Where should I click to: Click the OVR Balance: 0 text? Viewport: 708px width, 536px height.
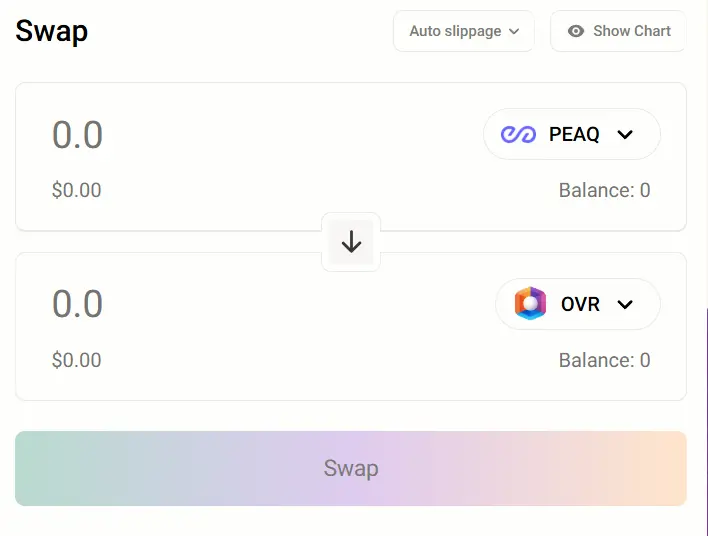pyautogui.click(x=605, y=360)
